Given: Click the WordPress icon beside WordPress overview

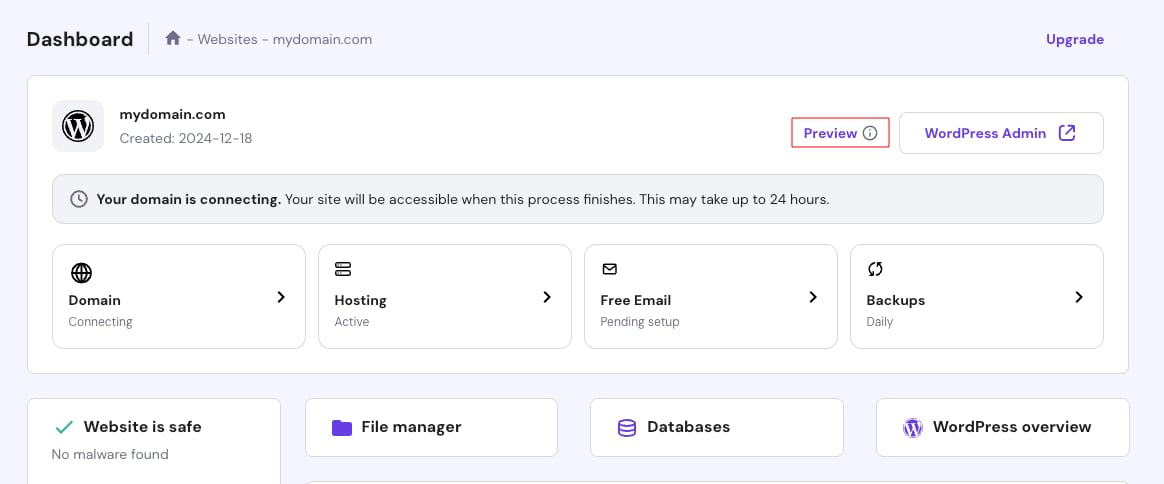Looking at the screenshot, I should [912, 428].
